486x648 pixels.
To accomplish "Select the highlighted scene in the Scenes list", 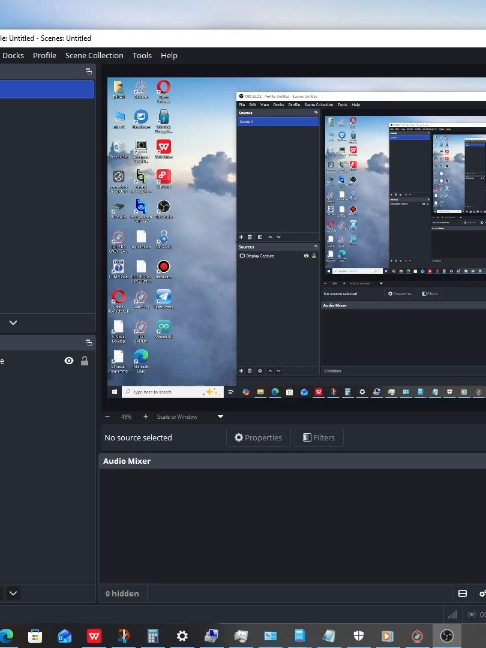I will tap(47, 89).
